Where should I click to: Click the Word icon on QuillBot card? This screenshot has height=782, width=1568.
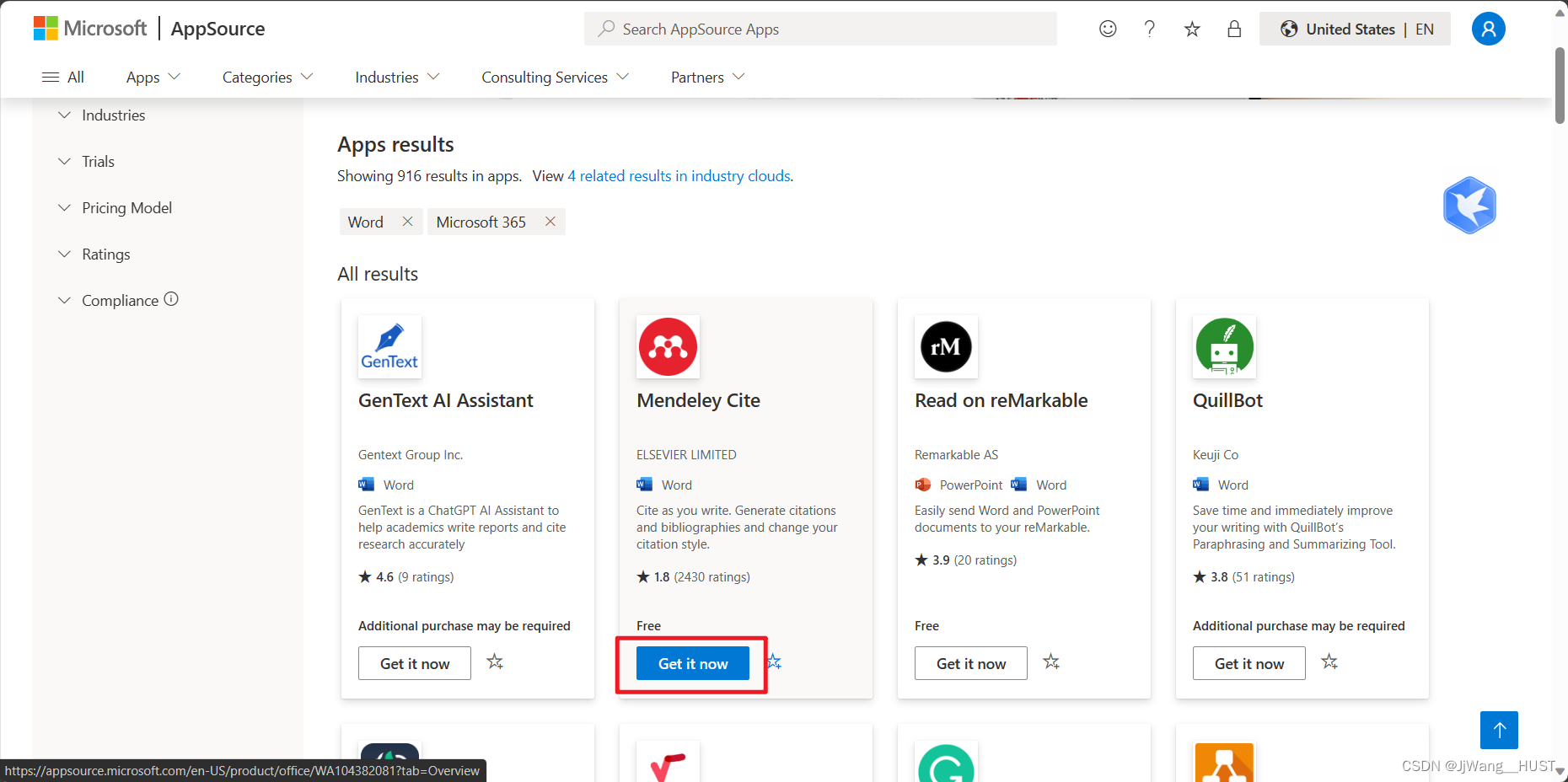(x=1200, y=485)
